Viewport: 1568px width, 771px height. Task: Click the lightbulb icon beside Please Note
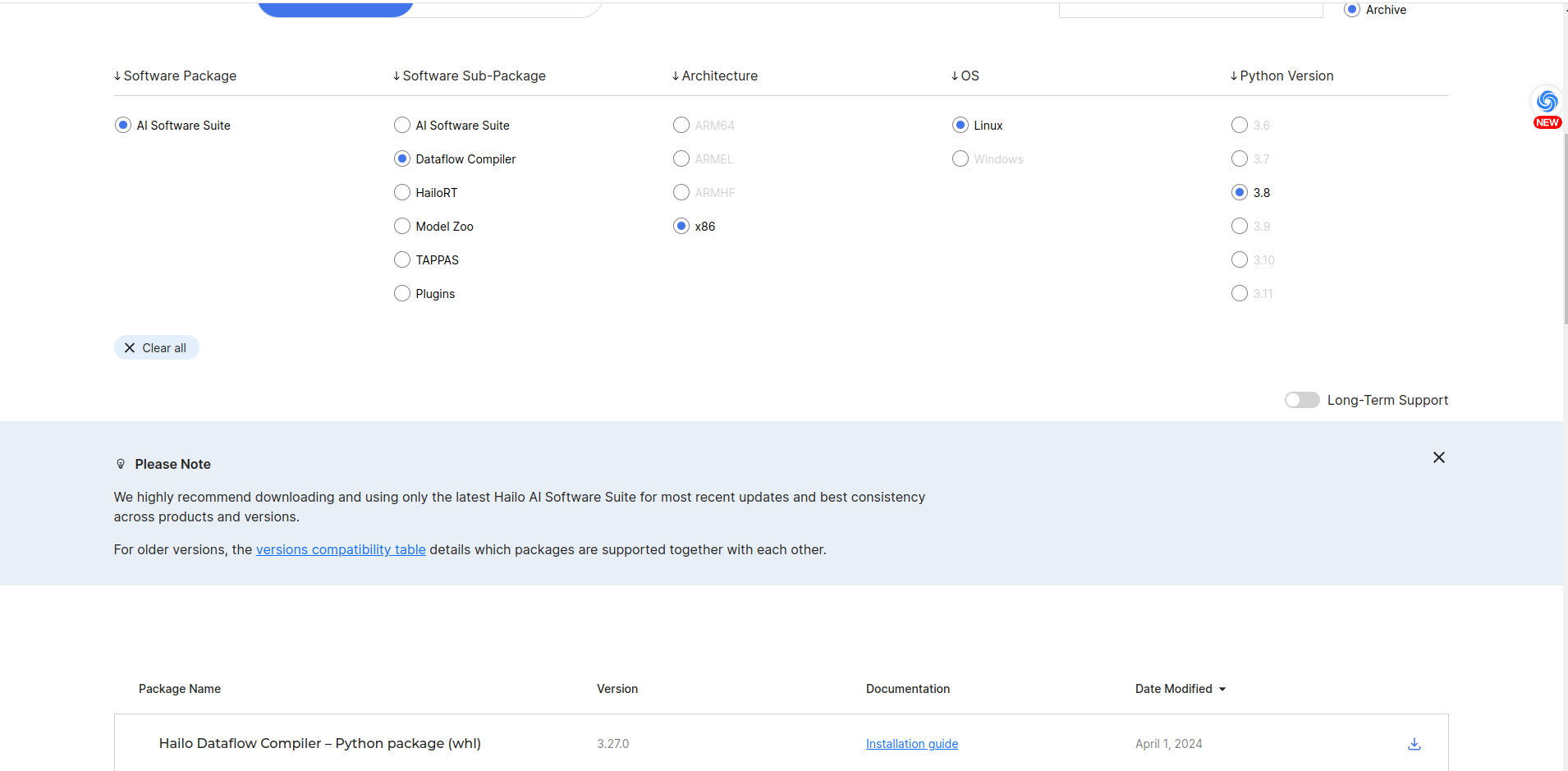point(121,464)
